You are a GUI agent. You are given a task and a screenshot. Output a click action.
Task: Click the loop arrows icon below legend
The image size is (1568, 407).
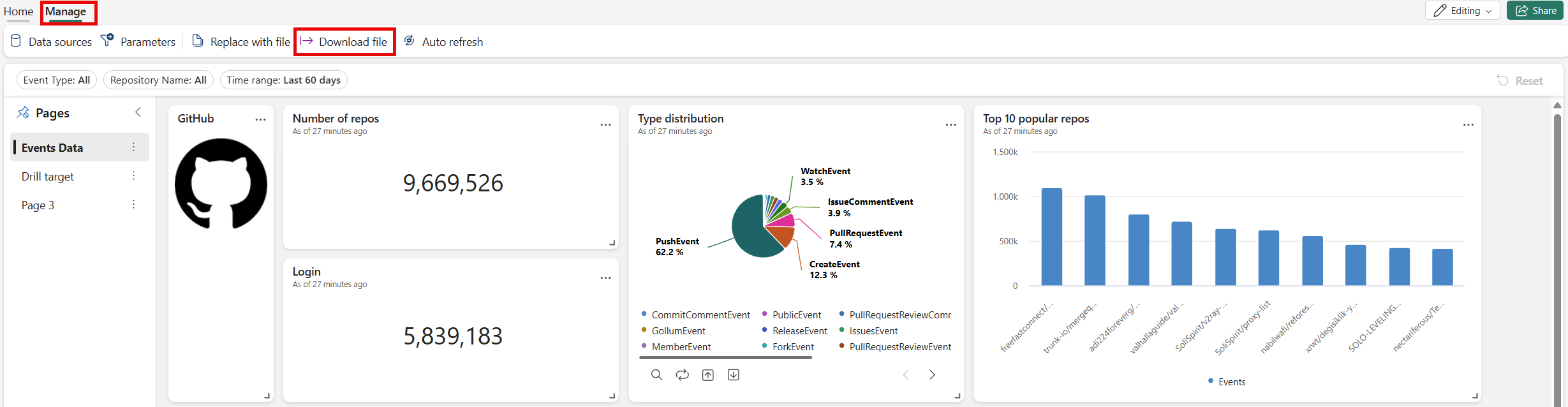pos(683,375)
